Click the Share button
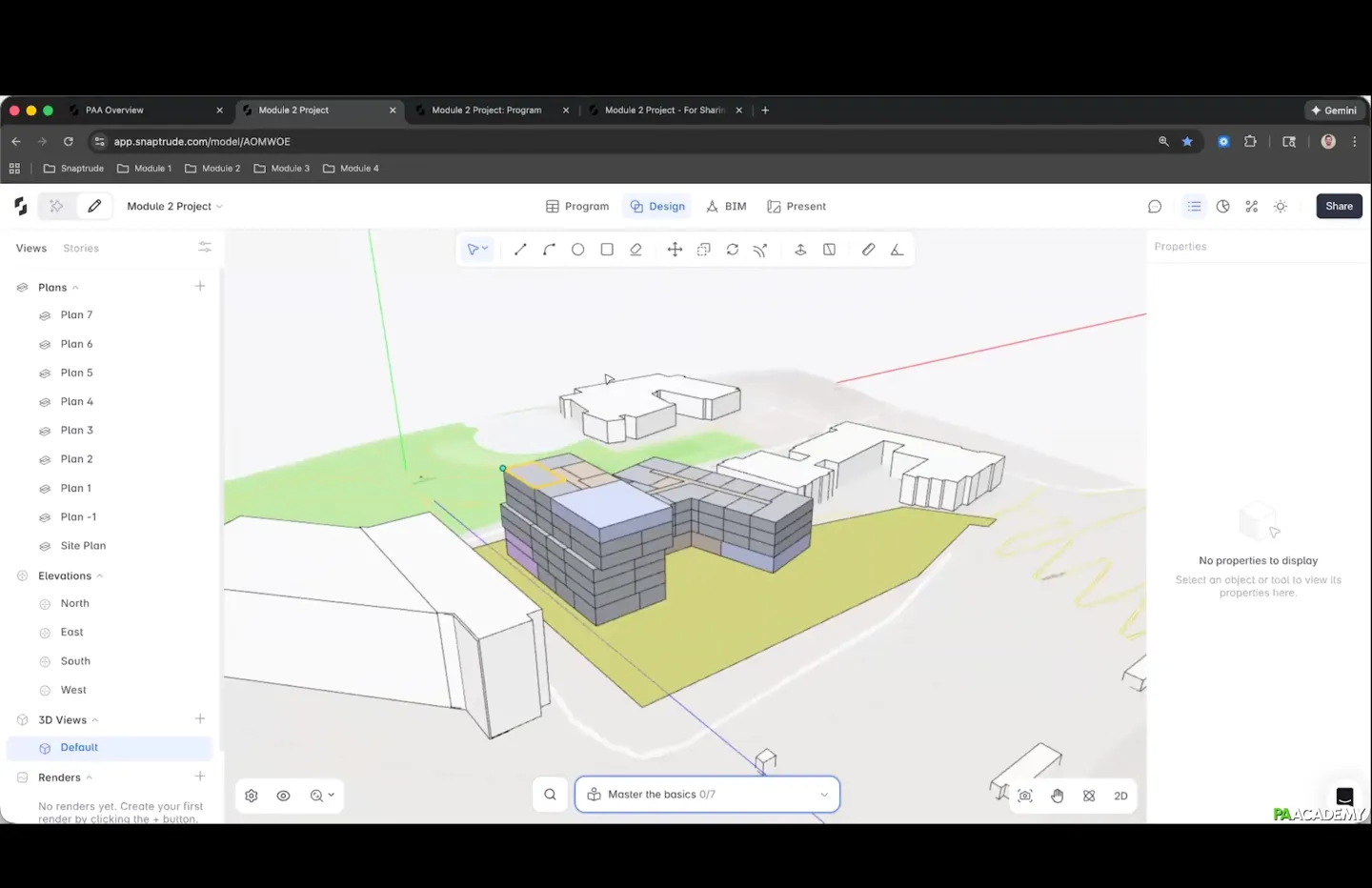The image size is (1372, 888). [x=1339, y=207]
